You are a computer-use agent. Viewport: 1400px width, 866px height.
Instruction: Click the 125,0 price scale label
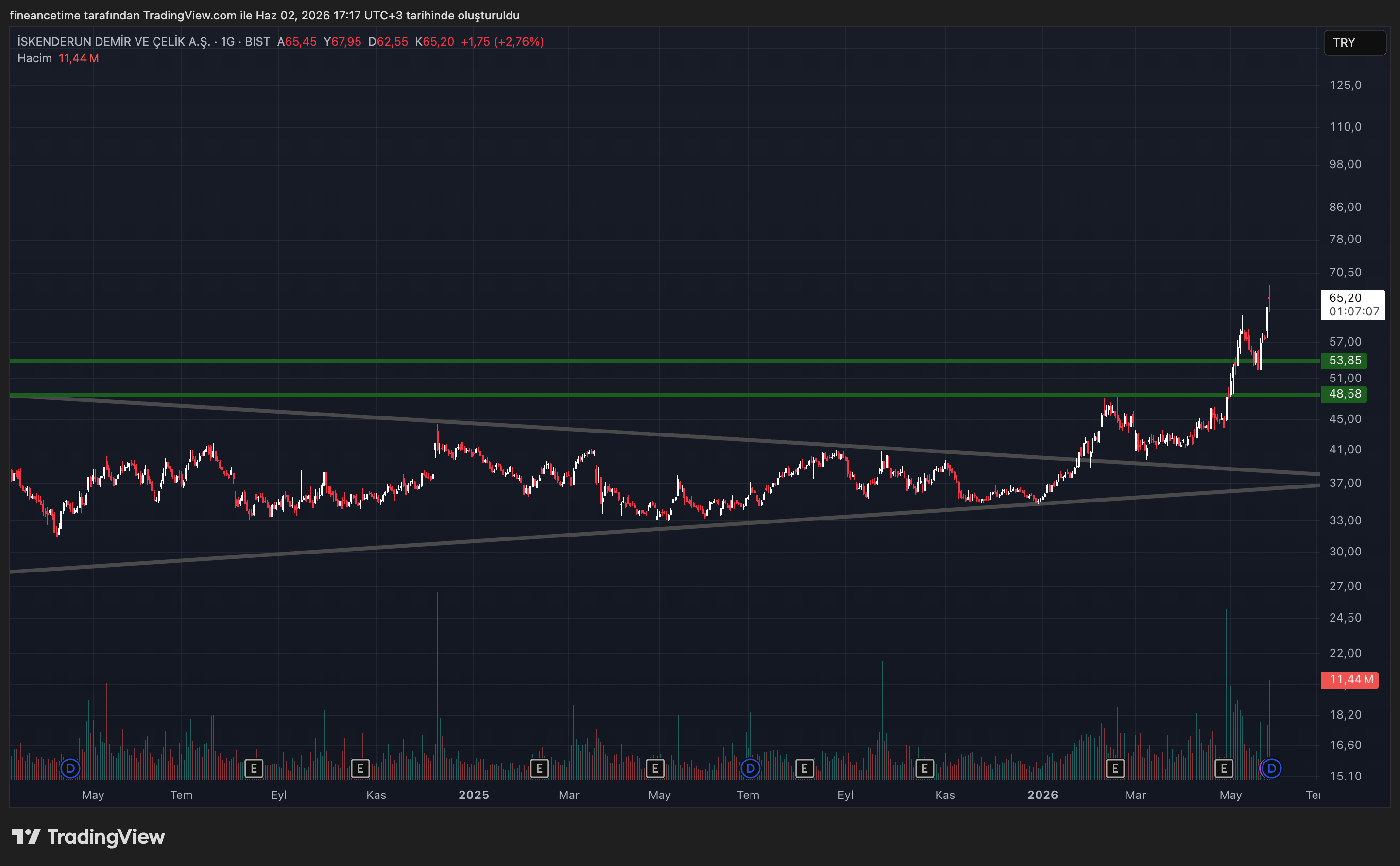(1345, 86)
